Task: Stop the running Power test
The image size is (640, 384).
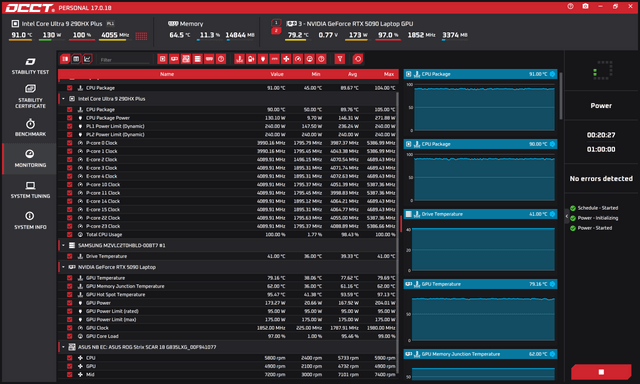Action: click(x=601, y=372)
